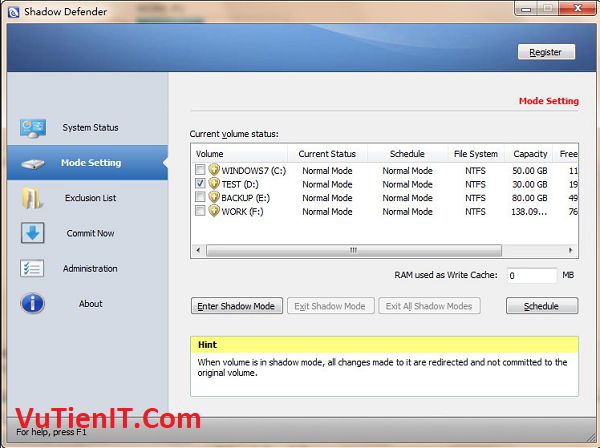Click the Free column header
The width and height of the screenshot is (600, 448).
coord(566,154)
